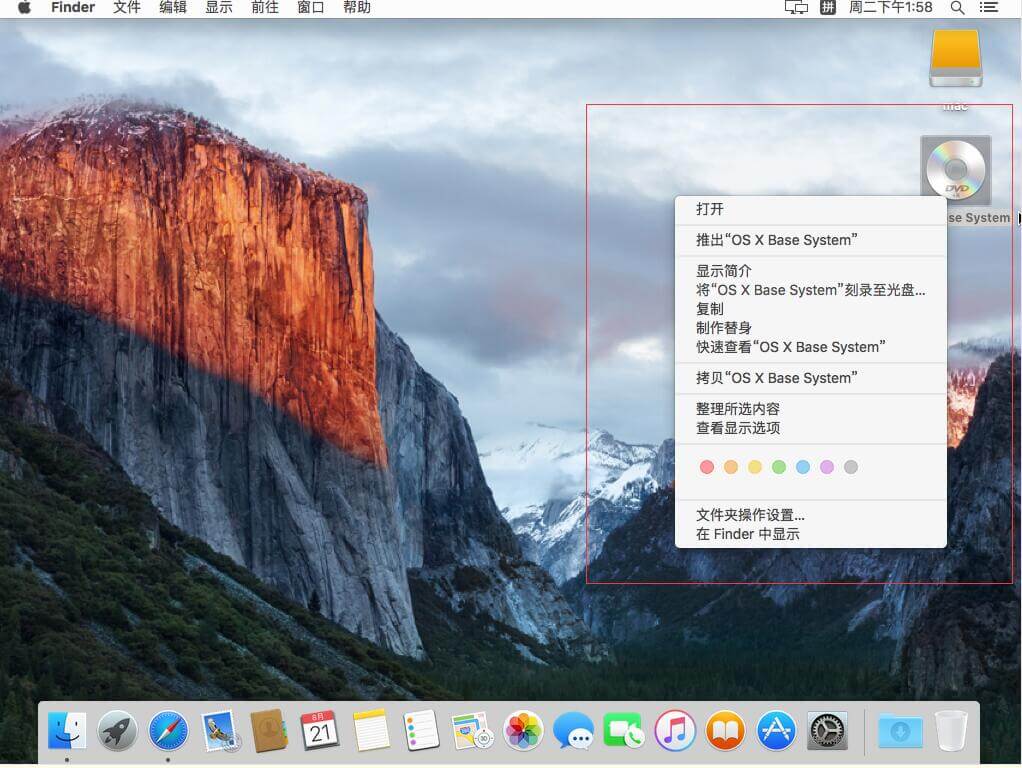
Task: Open App Store icon in Dock
Action: click(776, 730)
